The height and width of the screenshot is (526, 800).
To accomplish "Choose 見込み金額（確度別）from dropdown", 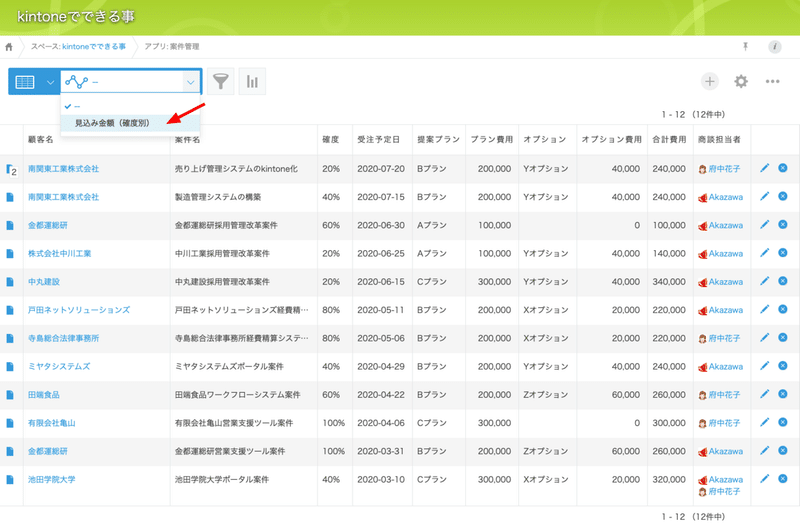I will coord(130,123).
